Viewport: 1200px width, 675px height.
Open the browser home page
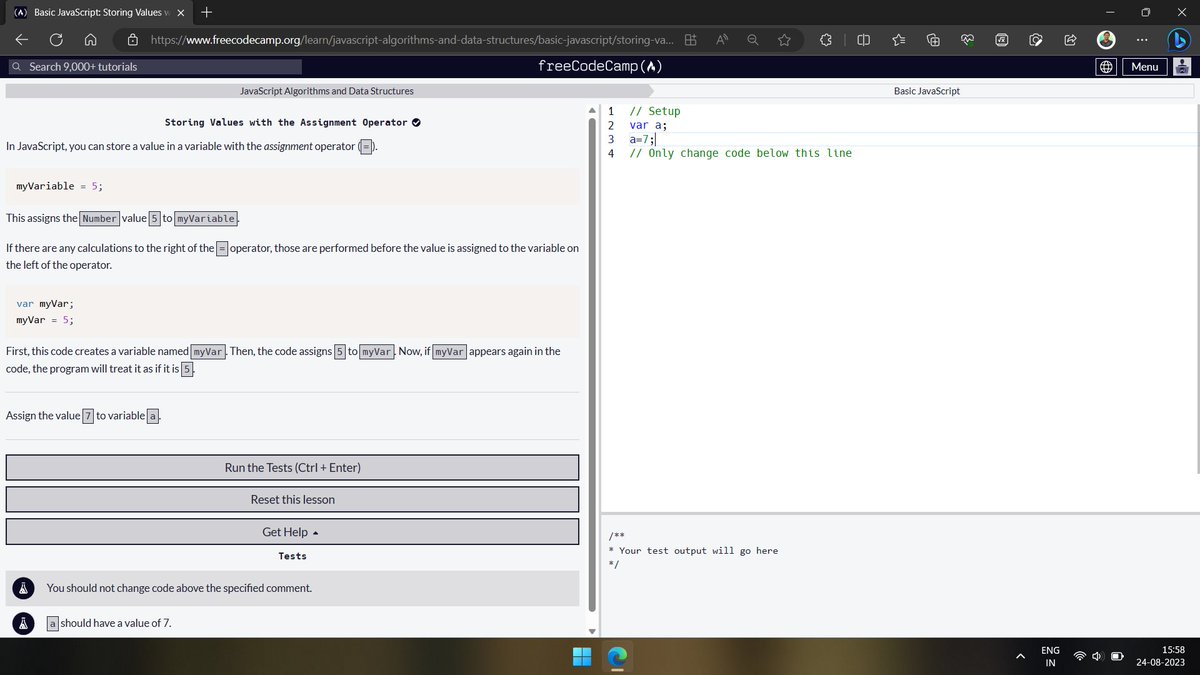[x=90, y=40]
